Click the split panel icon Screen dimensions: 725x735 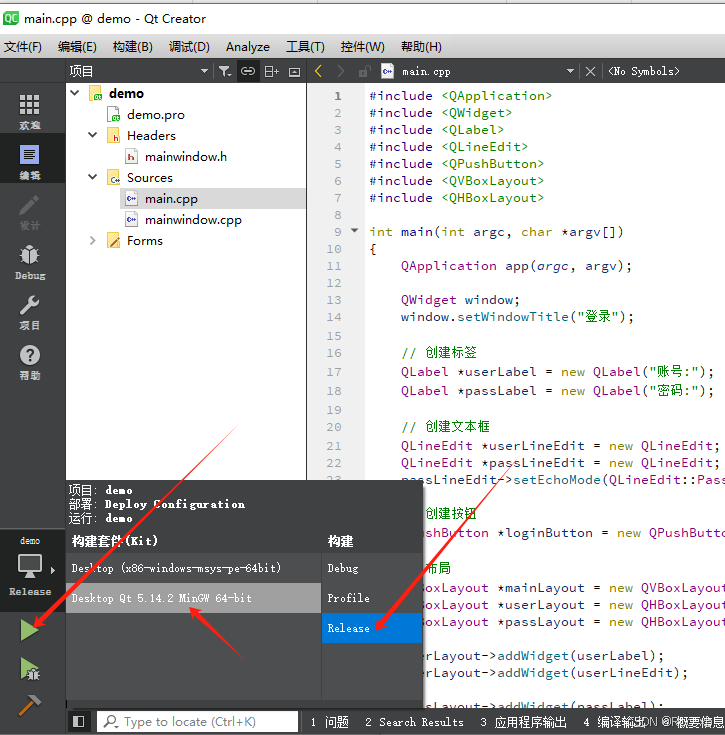[x=271, y=71]
